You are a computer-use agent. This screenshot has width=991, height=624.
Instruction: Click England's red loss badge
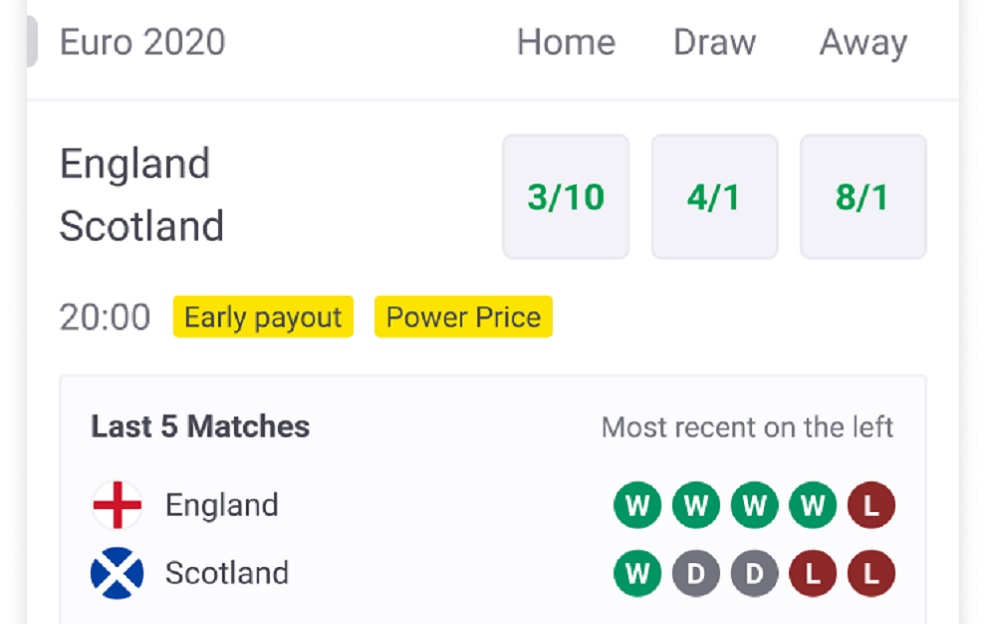[x=871, y=506]
